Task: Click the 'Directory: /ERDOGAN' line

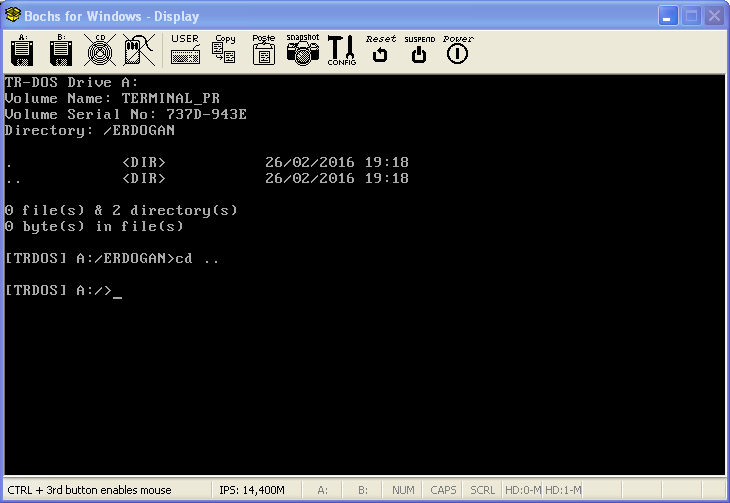Action: click(90, 130)
